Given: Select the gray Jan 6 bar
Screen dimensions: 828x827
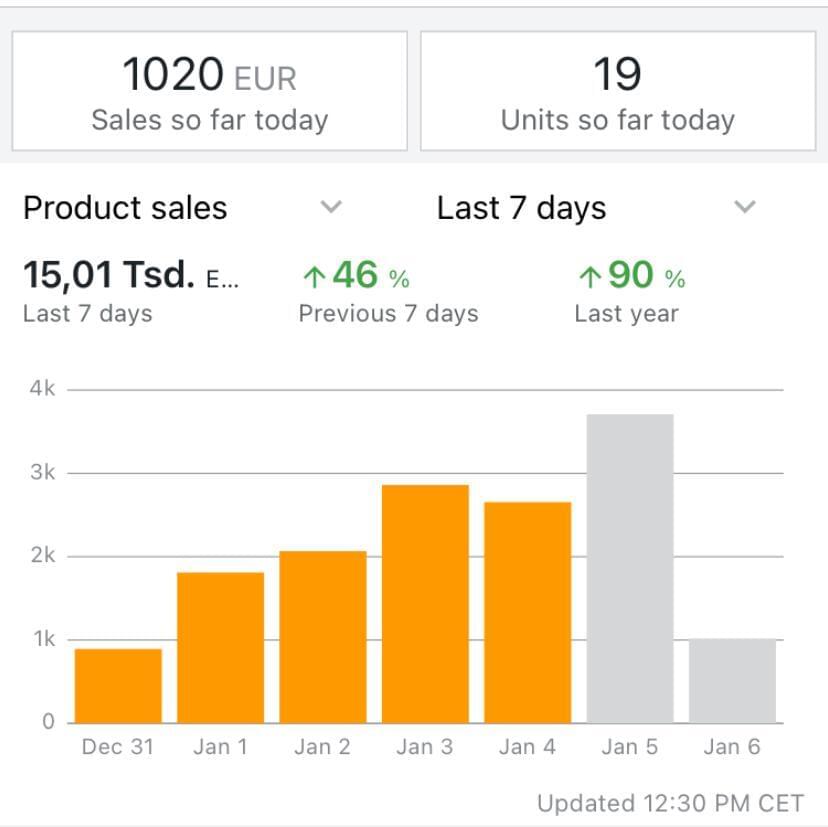Looking at the screenshot, I should pos(731,680).
